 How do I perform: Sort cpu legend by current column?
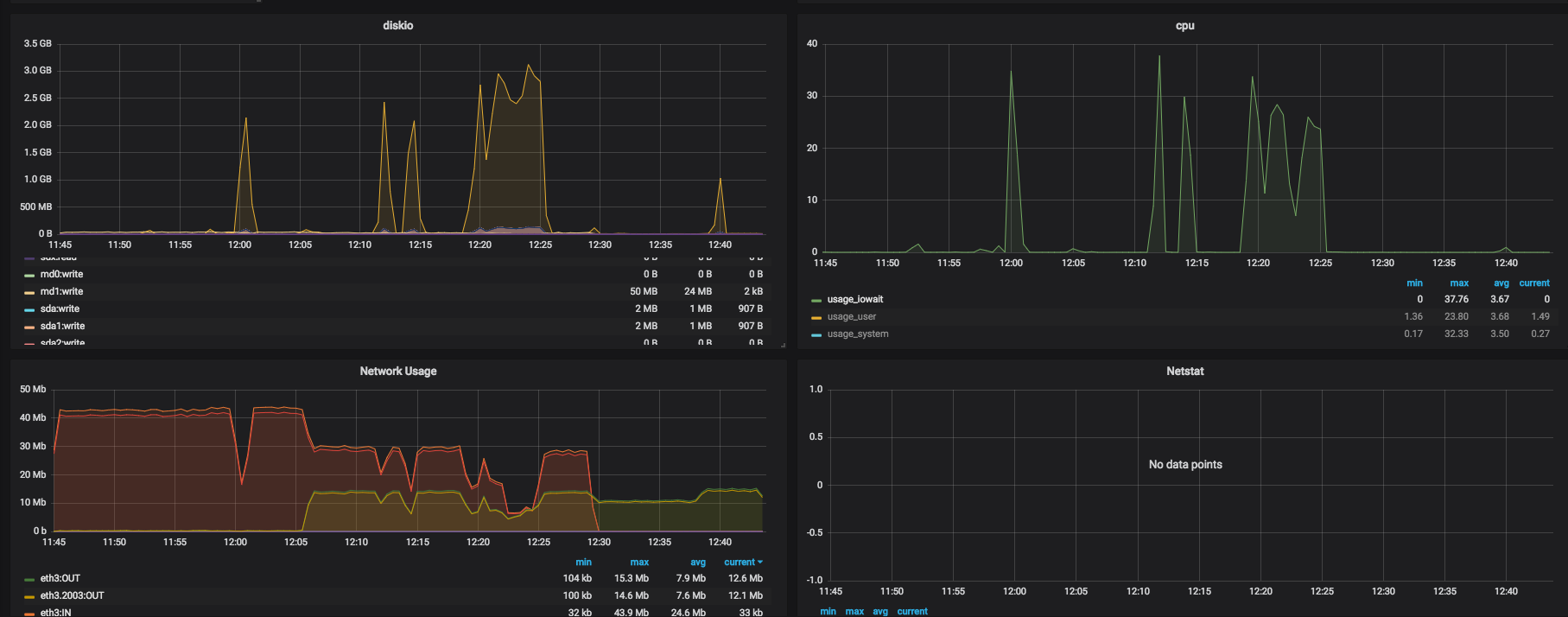point(1534,283)
